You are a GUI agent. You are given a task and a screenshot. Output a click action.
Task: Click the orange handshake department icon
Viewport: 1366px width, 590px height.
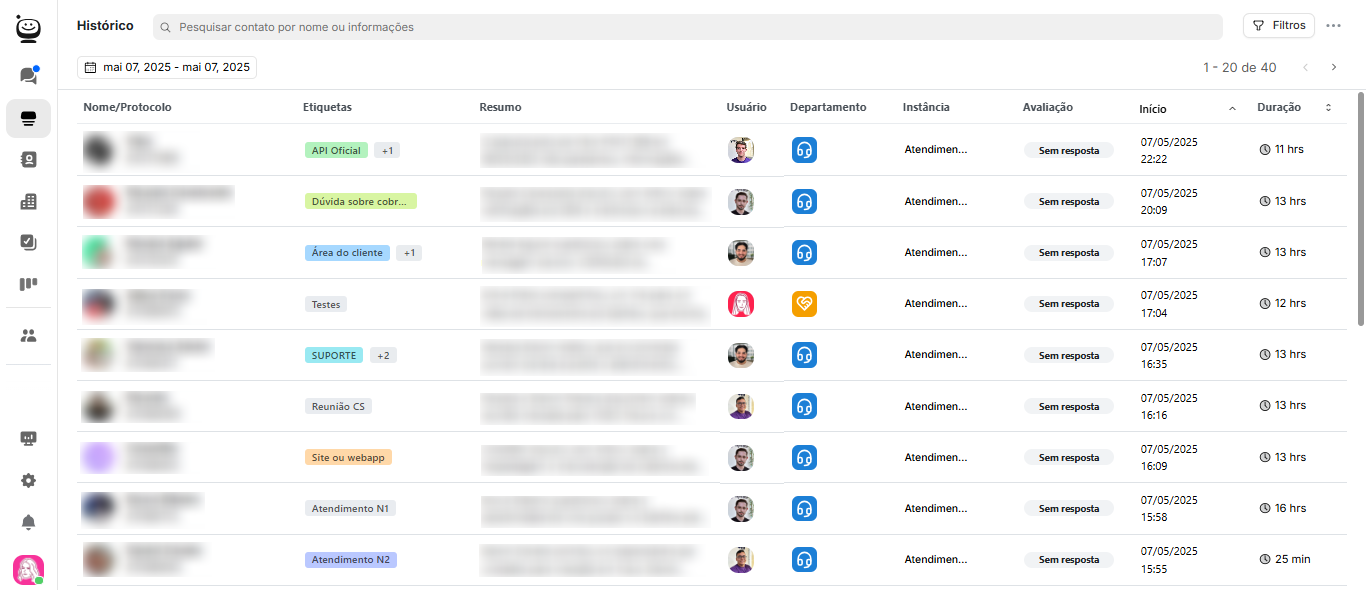tap(804, 304)
